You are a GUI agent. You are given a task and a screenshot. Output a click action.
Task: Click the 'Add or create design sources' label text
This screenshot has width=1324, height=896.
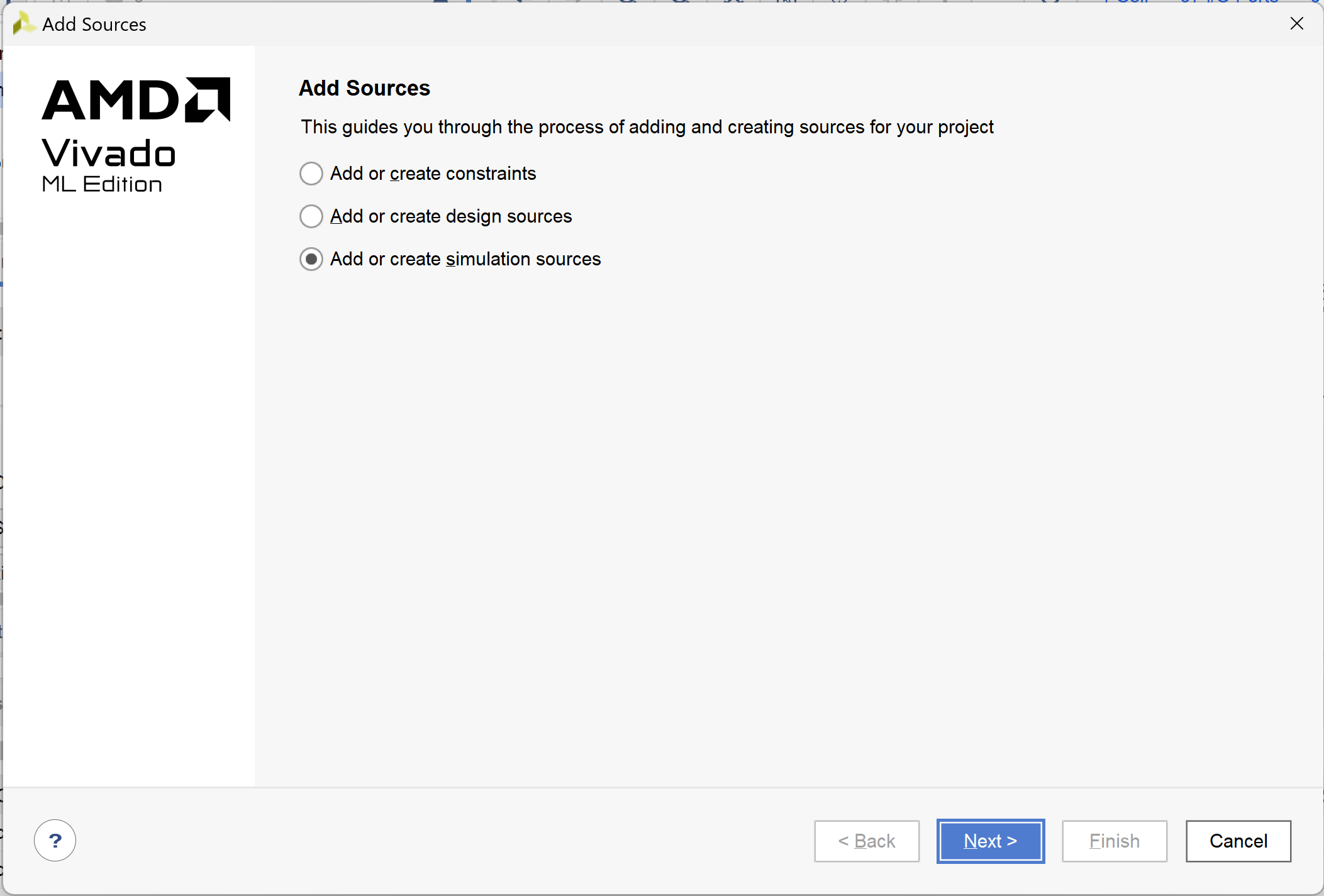(x=450, y=216)
